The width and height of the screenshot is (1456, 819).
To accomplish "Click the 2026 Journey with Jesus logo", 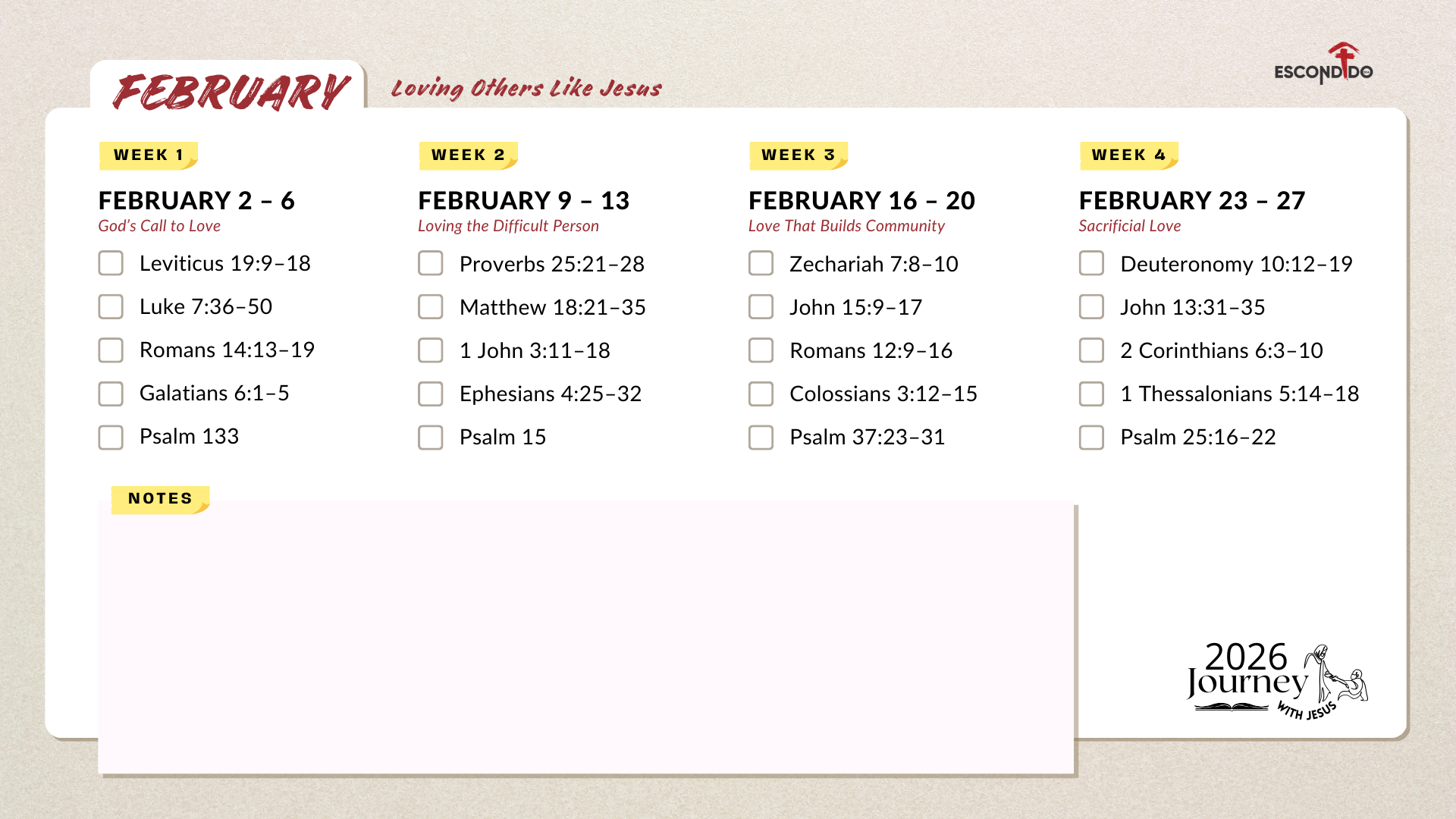I will click(1277, 680).
